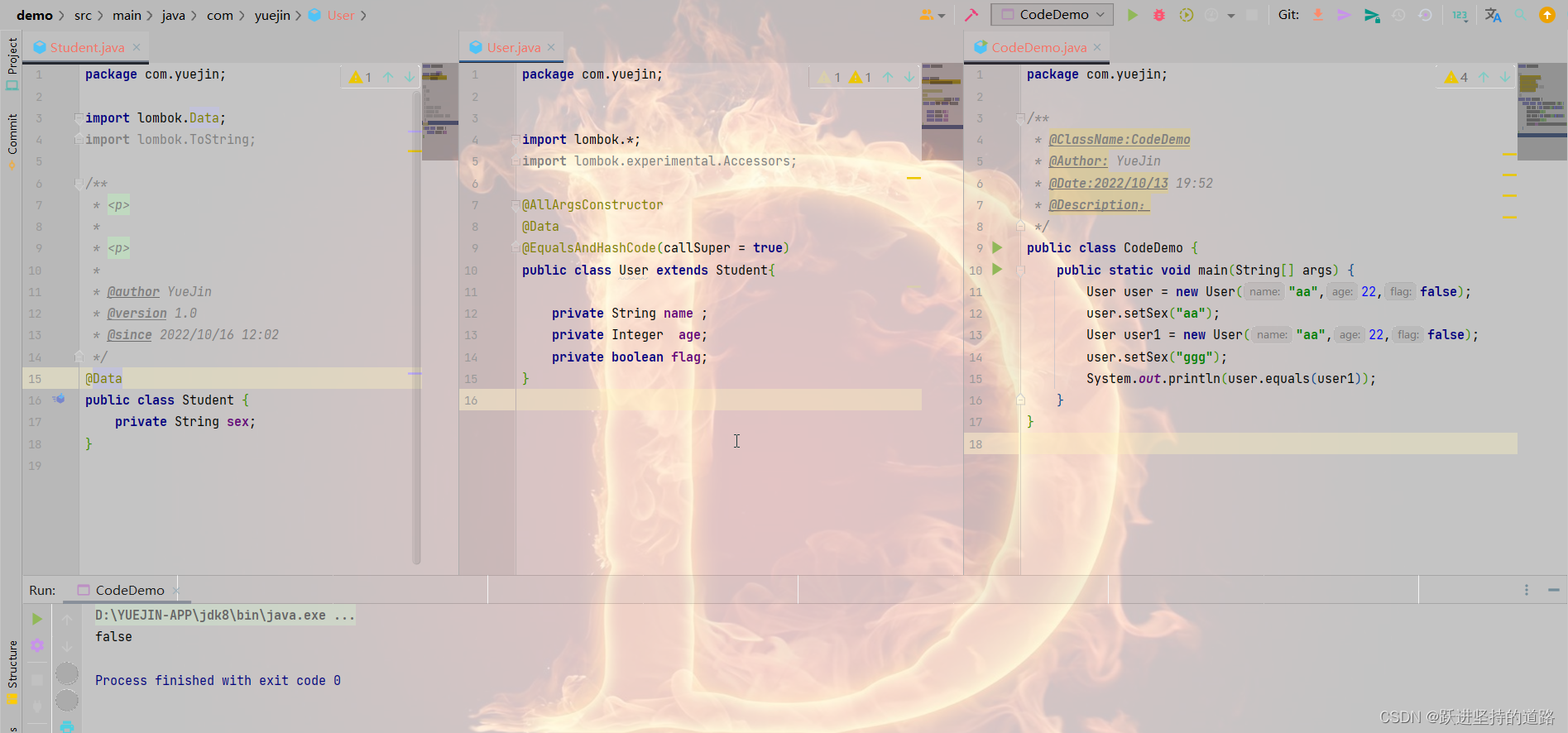Image resolution: width=1568 pixels, height=733 pixels.
Task: Switch to the User.java tab
Action: click(x=512, y=47)
